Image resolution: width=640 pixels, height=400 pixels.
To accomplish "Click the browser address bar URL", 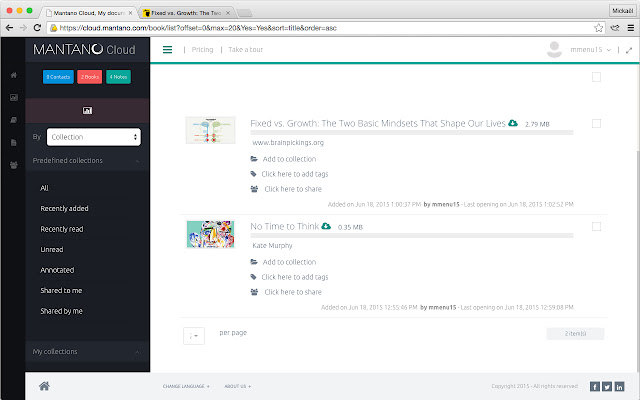I will 198,28.
